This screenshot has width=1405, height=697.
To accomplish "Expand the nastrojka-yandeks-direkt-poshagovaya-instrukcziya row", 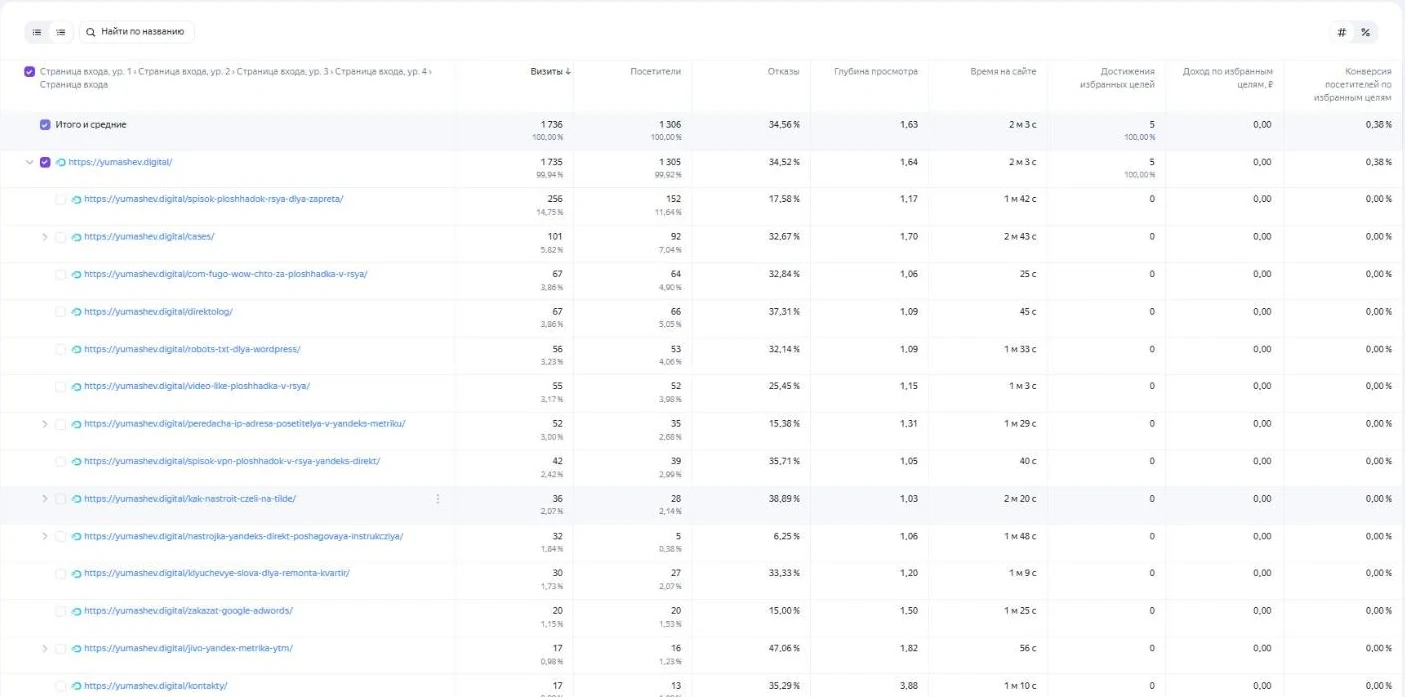I will (45, 536).
